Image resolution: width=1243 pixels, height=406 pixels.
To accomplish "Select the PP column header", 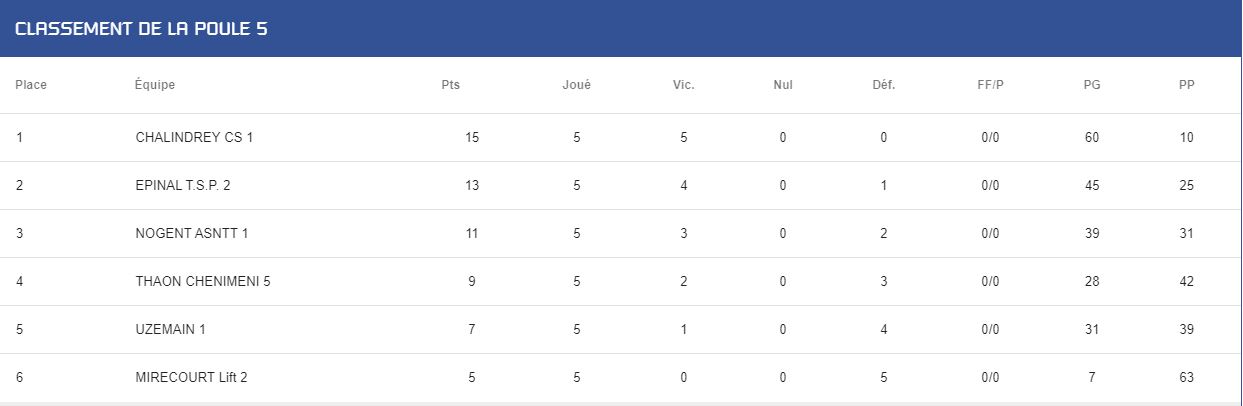I will tap(1187, 85).
